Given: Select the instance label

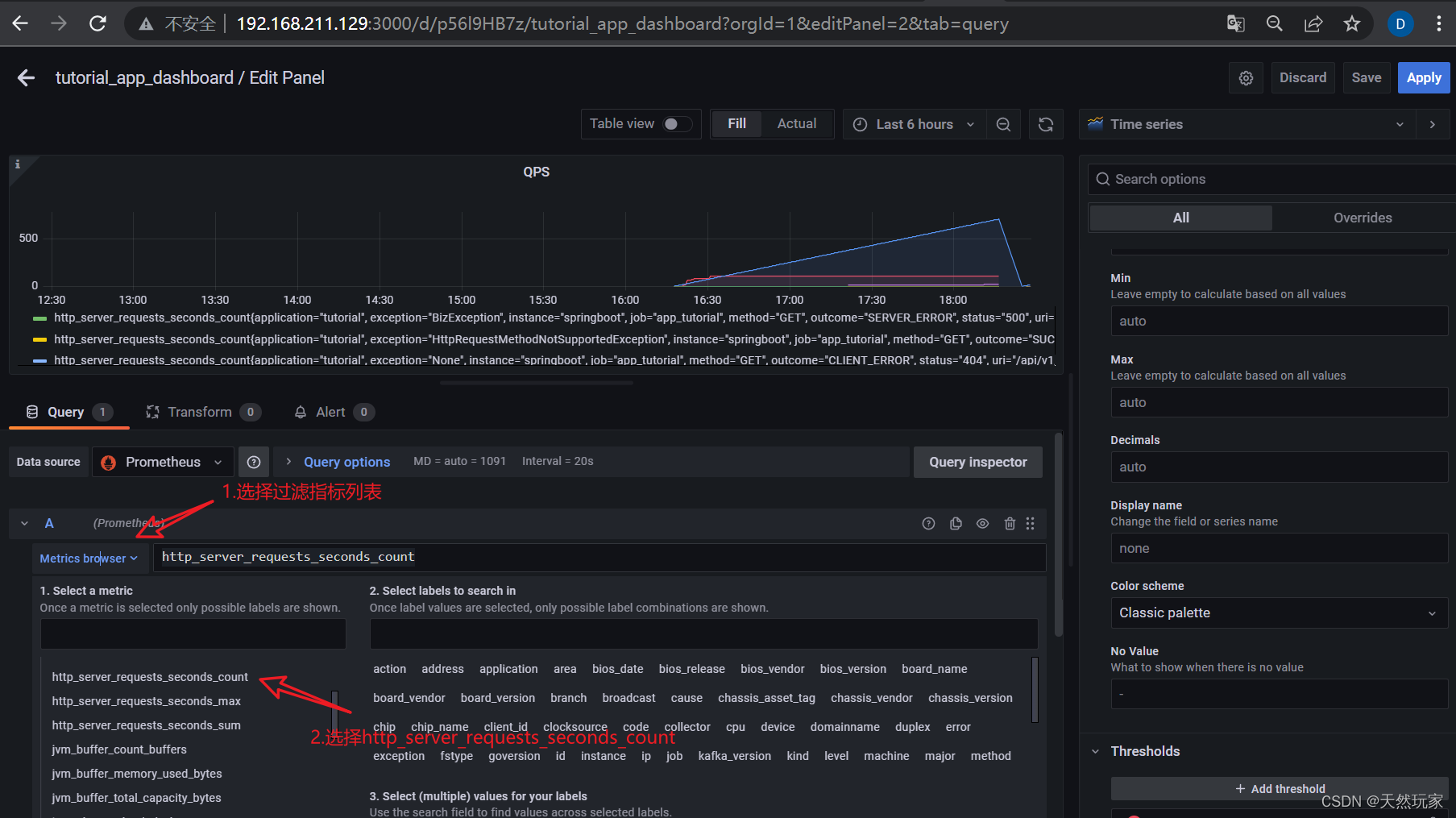Looking at the screenshot, I should (x=603, y=756).
